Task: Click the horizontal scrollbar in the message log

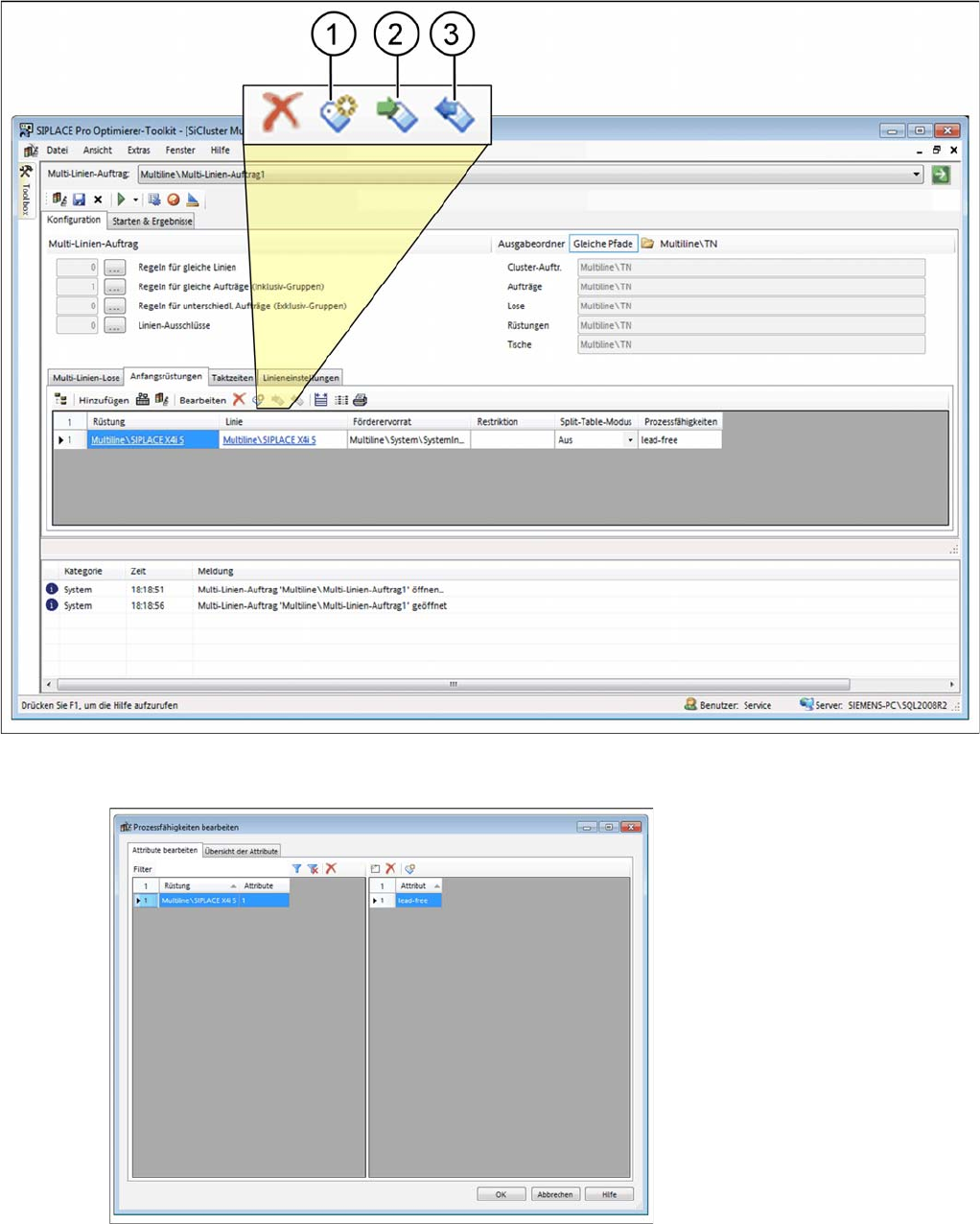Action: click(x=453, y=685)
